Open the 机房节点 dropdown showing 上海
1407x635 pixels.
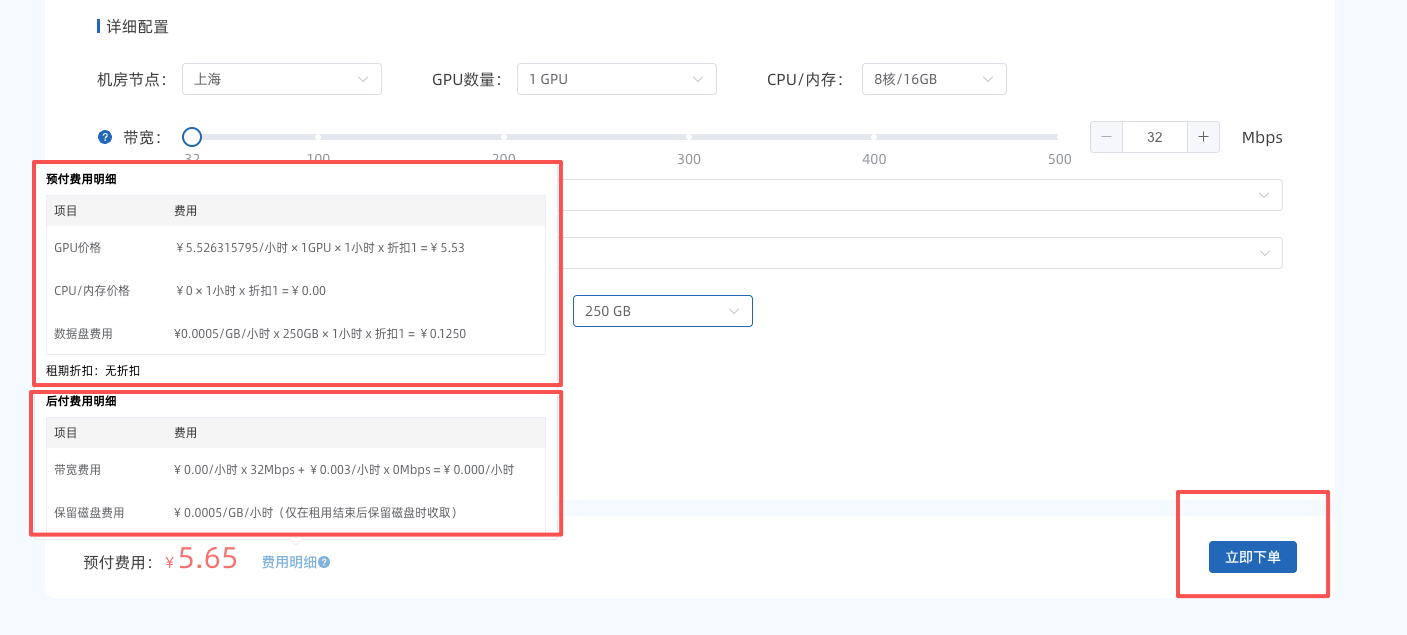point(281,79)
